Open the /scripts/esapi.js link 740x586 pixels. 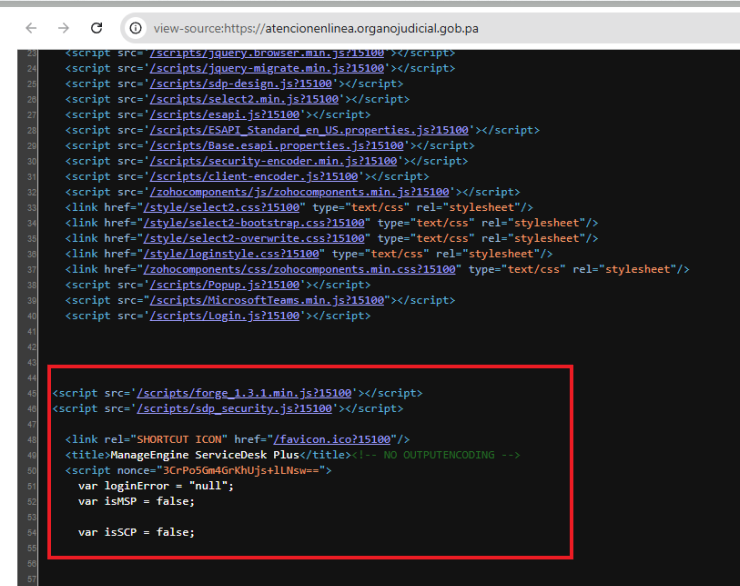coord(225,115)
